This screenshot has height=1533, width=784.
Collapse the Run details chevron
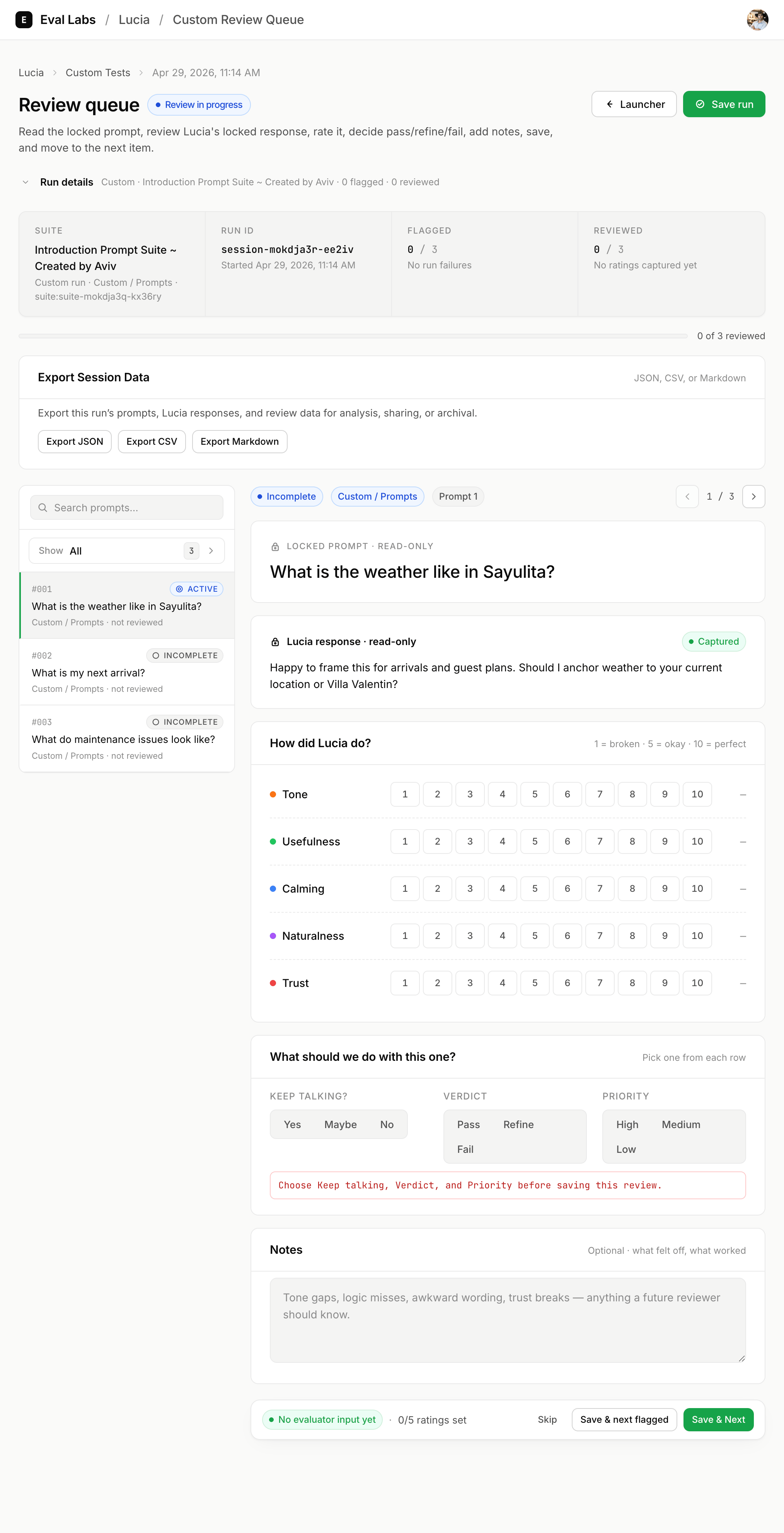coord(25,182)
